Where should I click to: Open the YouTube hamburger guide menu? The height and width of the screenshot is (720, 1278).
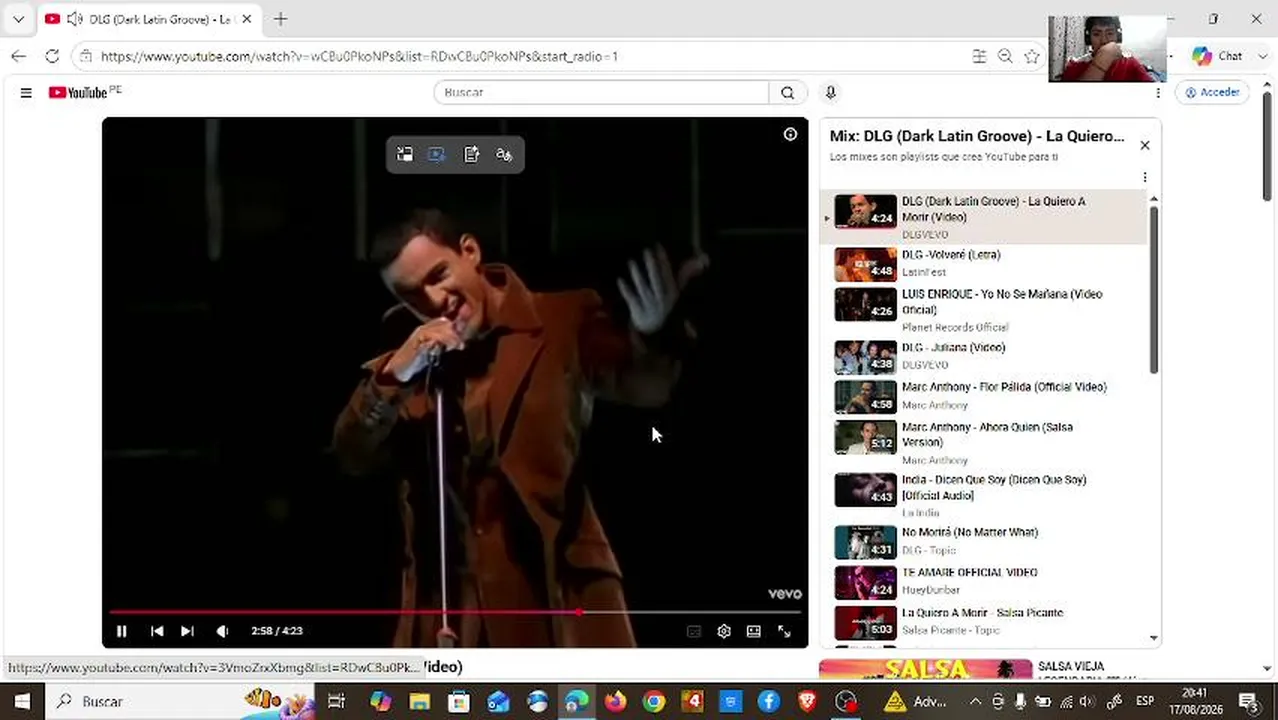point(26,92)
